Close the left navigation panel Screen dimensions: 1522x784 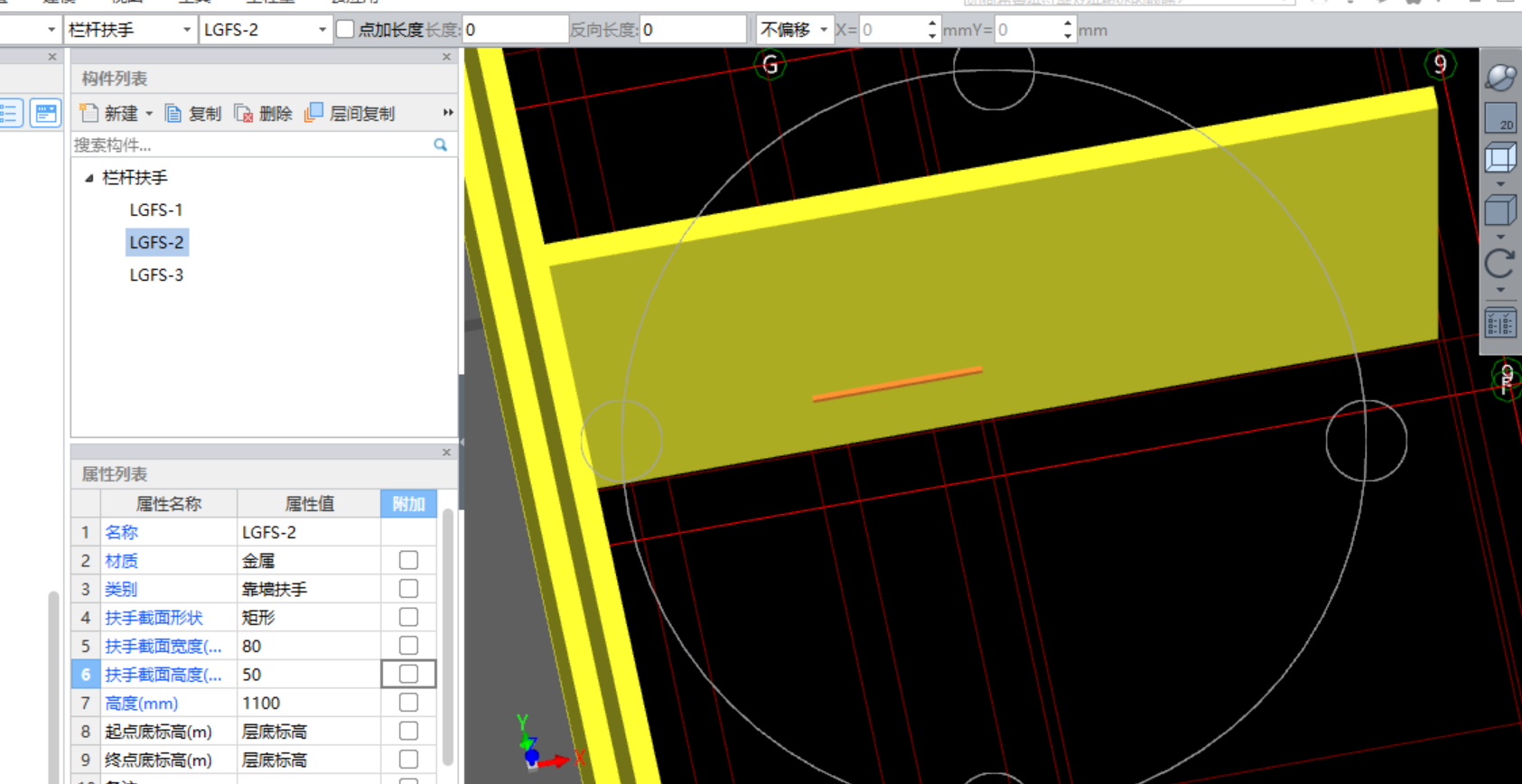click(52, 57)
